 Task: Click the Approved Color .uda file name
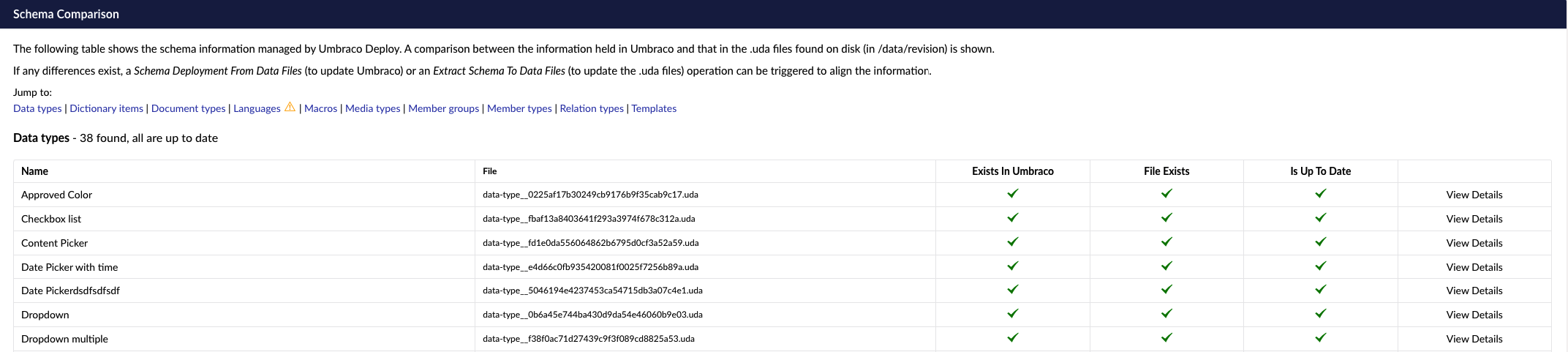point(590,195)
